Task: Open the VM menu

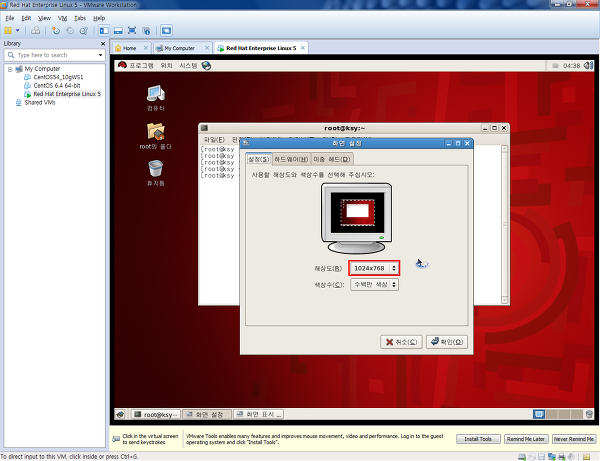Action: 62,18
